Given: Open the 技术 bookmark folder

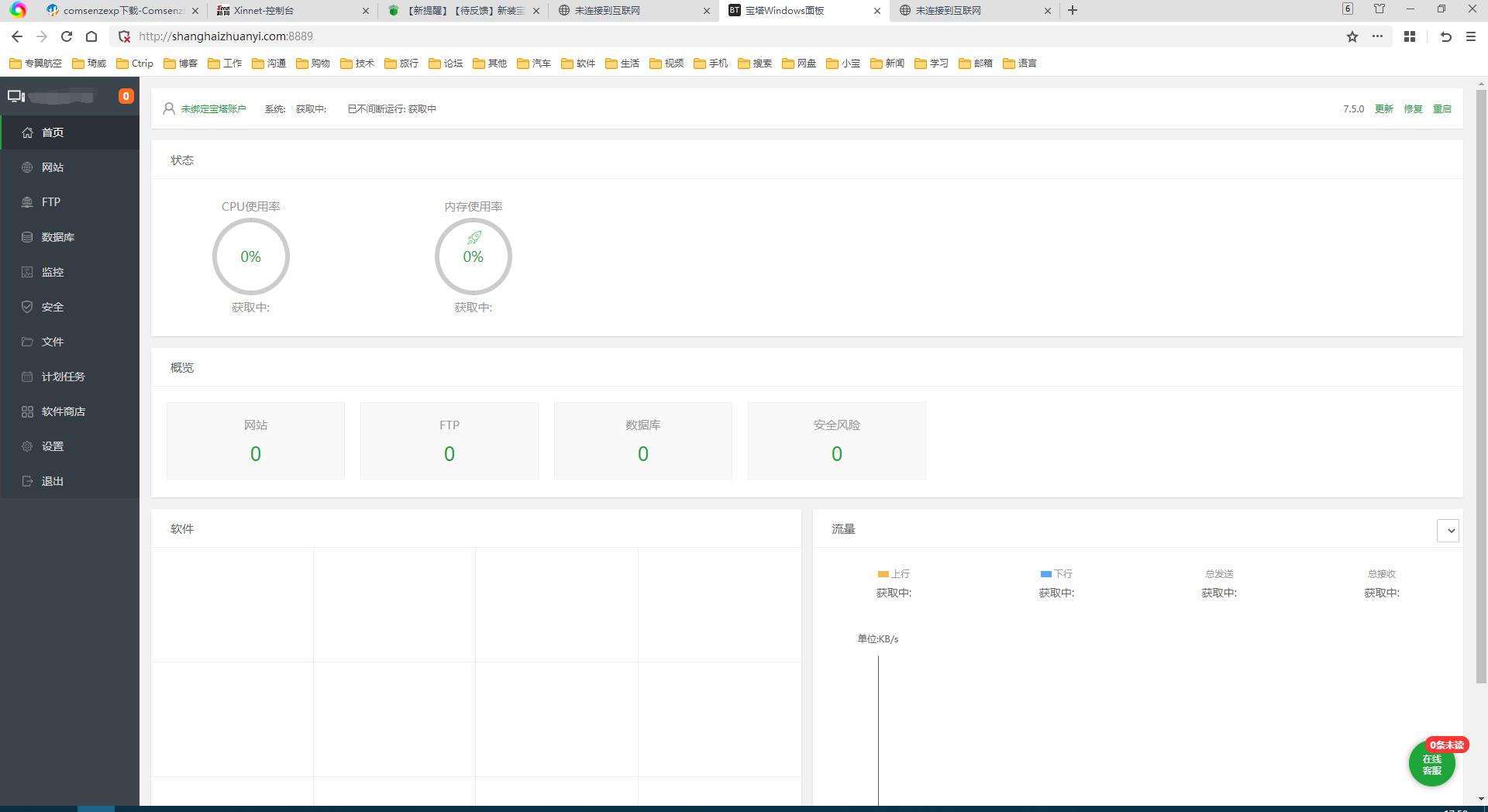Looking at the screenshot, I should click(357, 64).
